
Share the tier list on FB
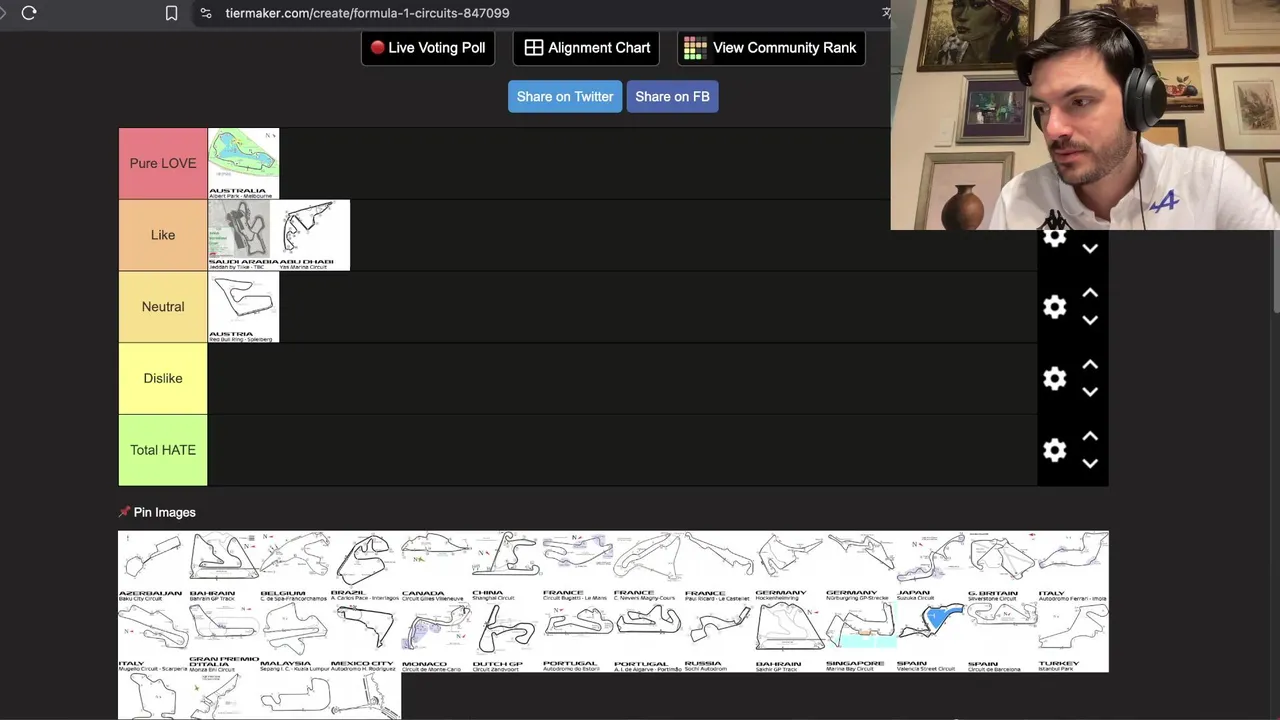672,97
